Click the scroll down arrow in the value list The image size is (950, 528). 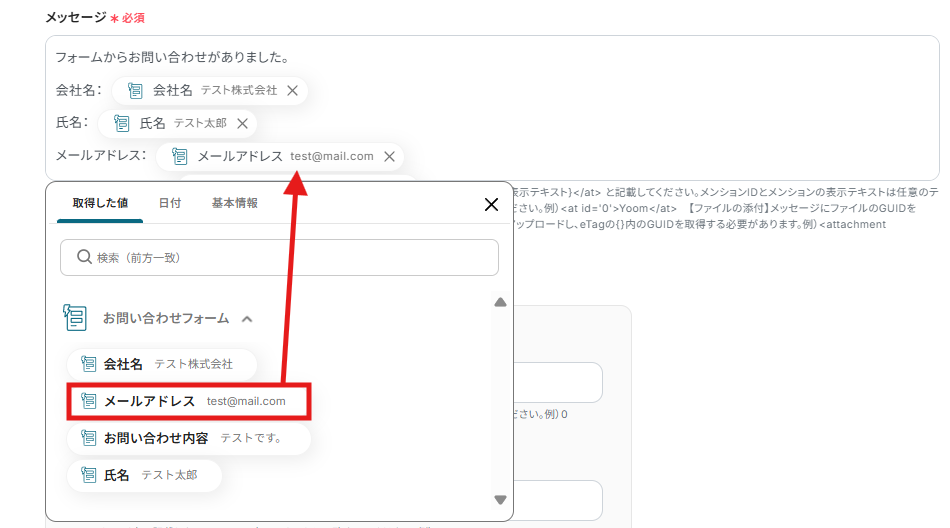tap(500, 500)
